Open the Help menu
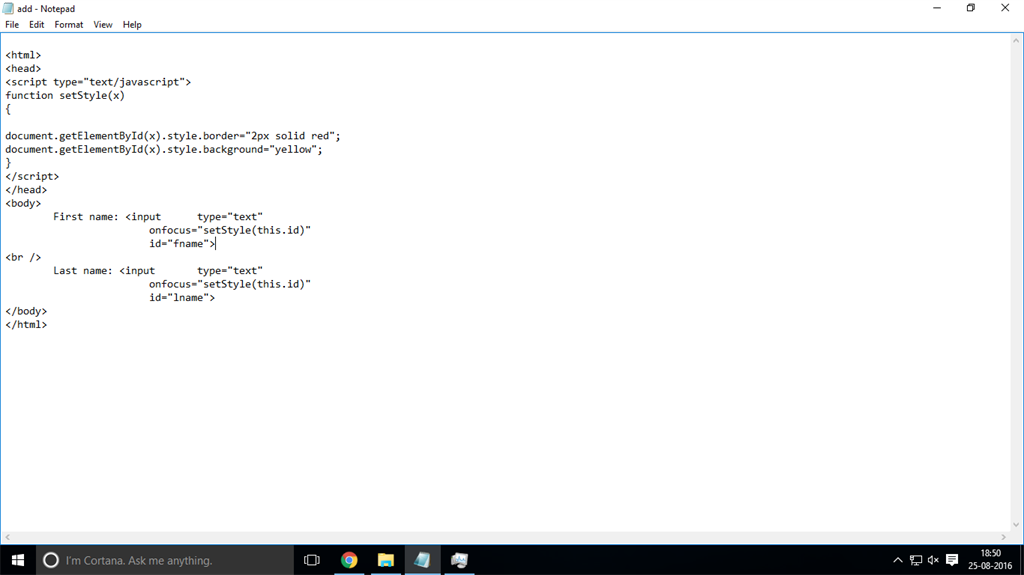 coord(132,25)
